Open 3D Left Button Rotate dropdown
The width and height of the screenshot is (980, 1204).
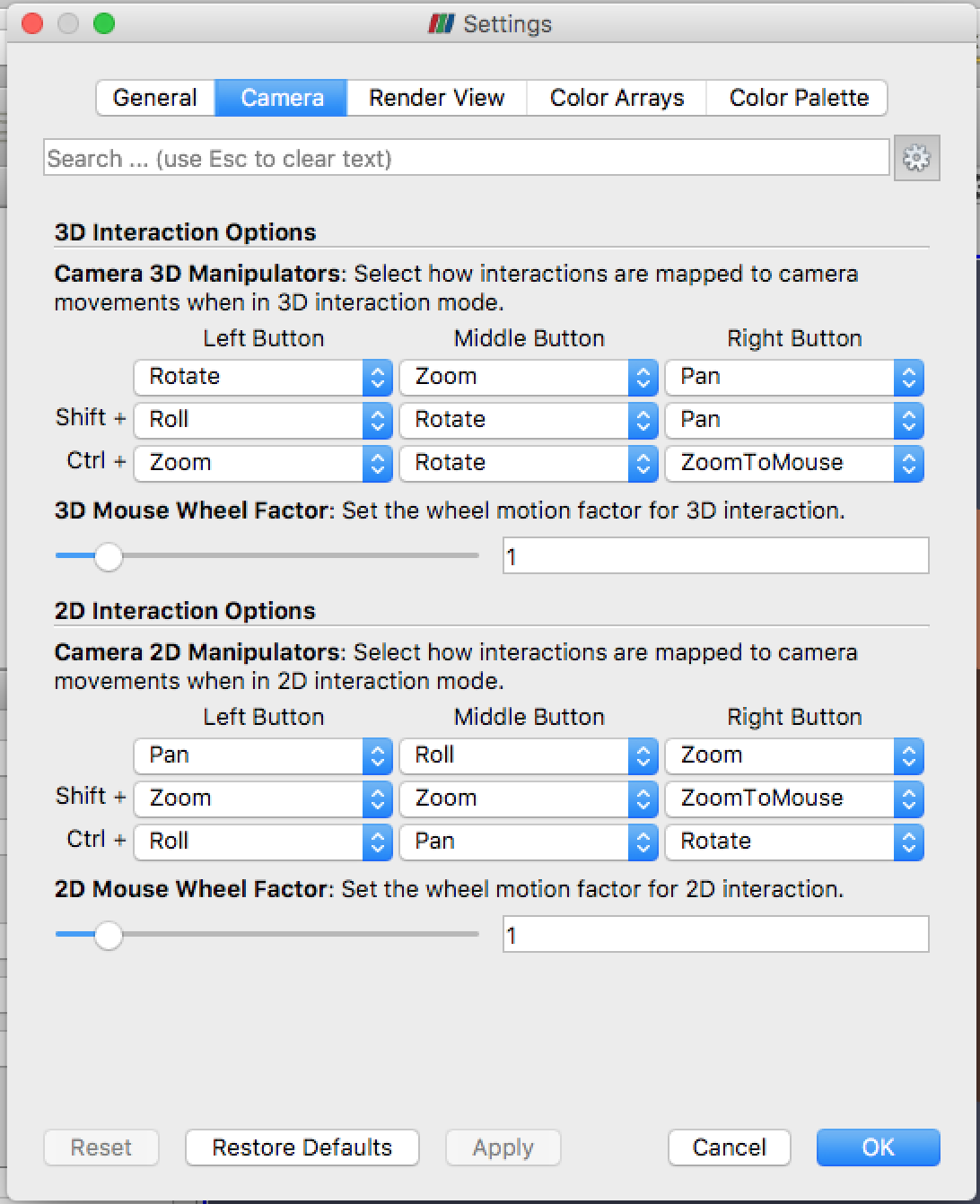click(262, 377)
